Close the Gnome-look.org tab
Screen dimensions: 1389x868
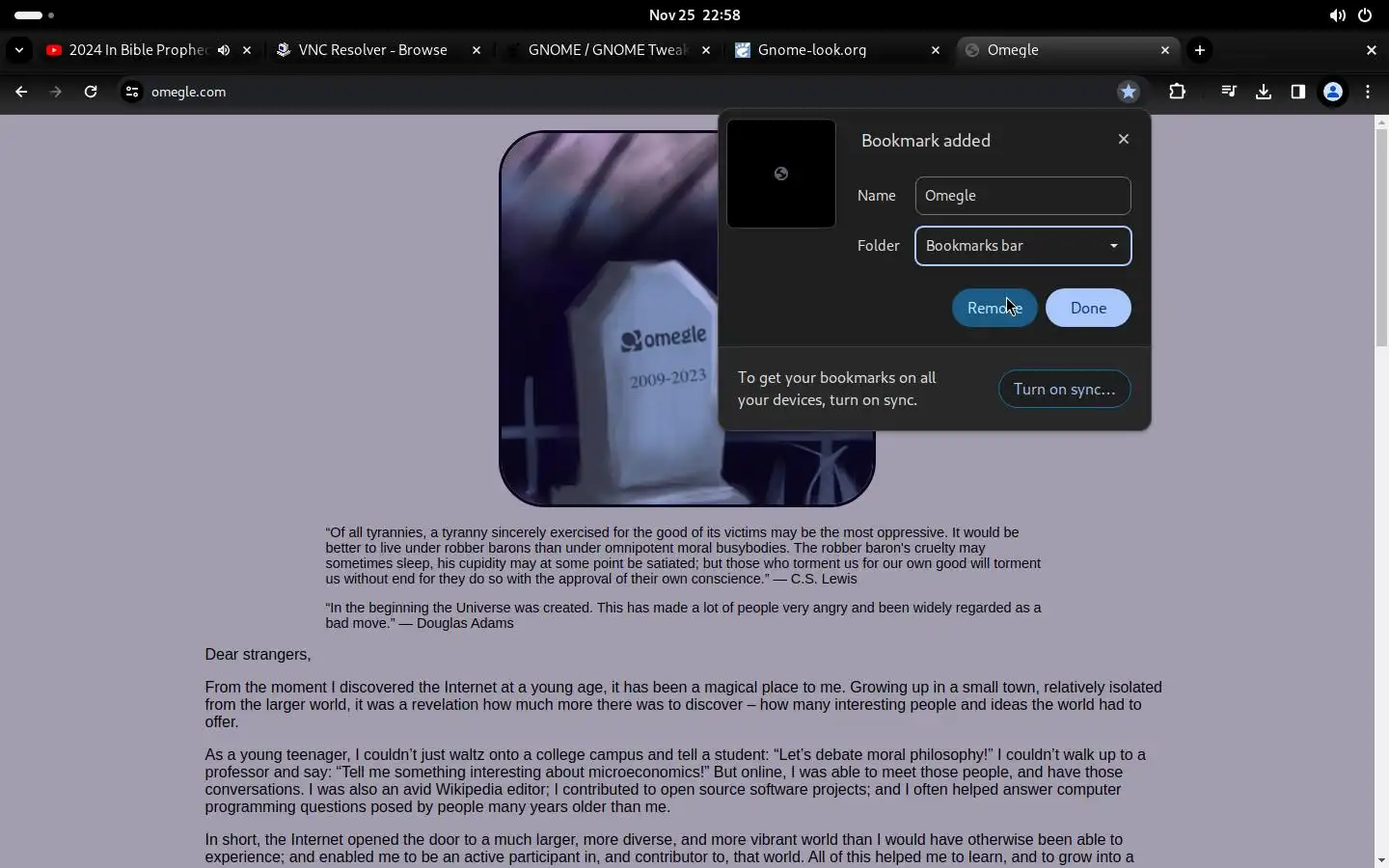tap(936, 50)
